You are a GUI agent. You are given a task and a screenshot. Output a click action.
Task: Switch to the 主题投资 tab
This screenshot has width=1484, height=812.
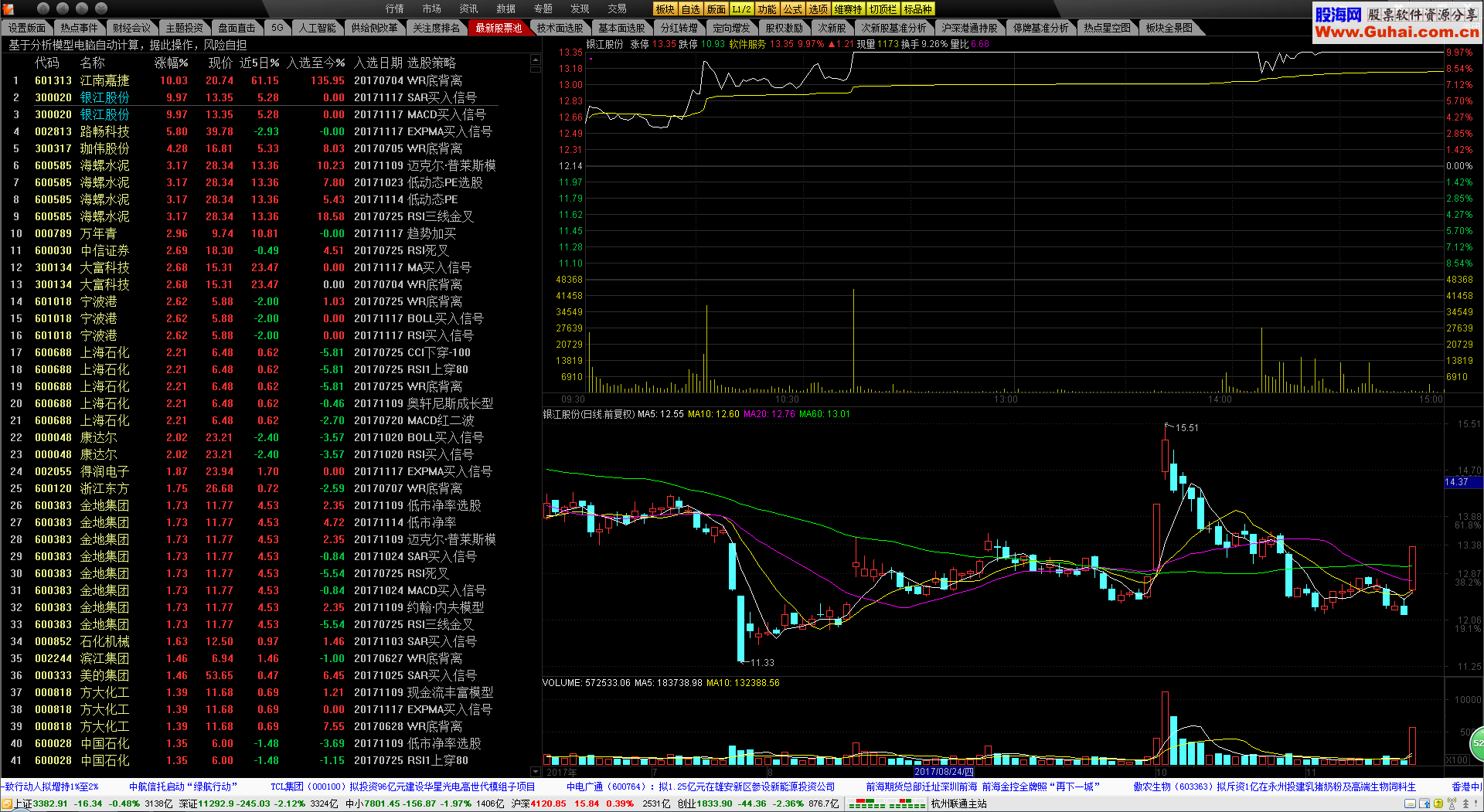185,28
